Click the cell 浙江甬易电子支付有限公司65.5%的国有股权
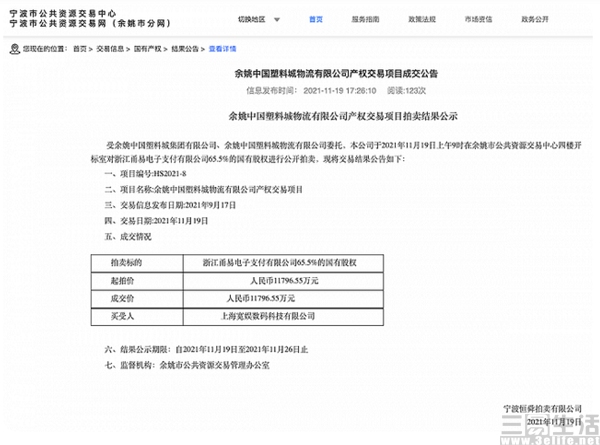600x445 pixels. [x=283, y=263]
